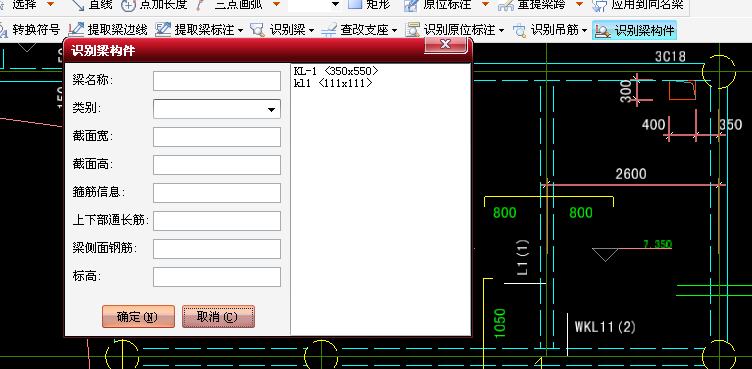The width and height of the screenshot is (752, 369).
Task: Click the 识别吊筋 tool
Action: (546, 30)
